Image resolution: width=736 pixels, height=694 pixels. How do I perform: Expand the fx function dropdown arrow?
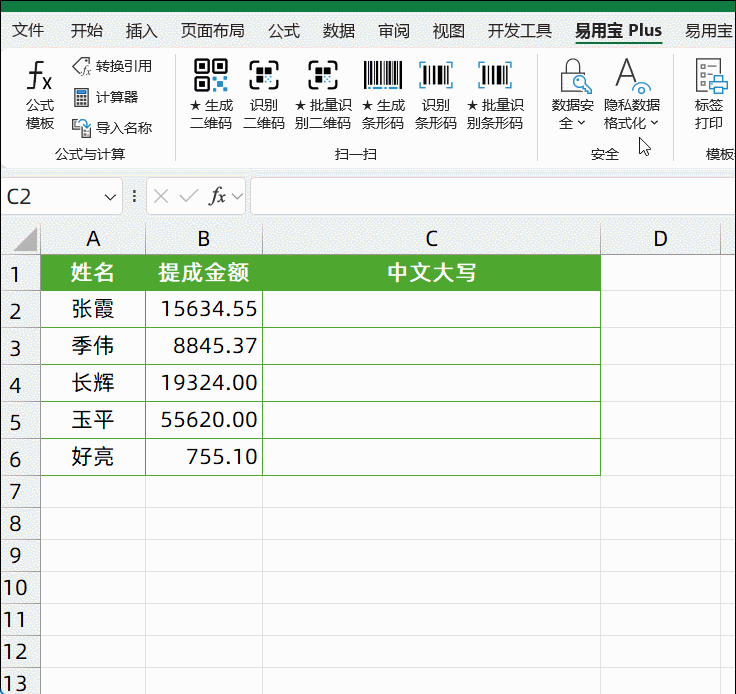[x=237, y=197]
